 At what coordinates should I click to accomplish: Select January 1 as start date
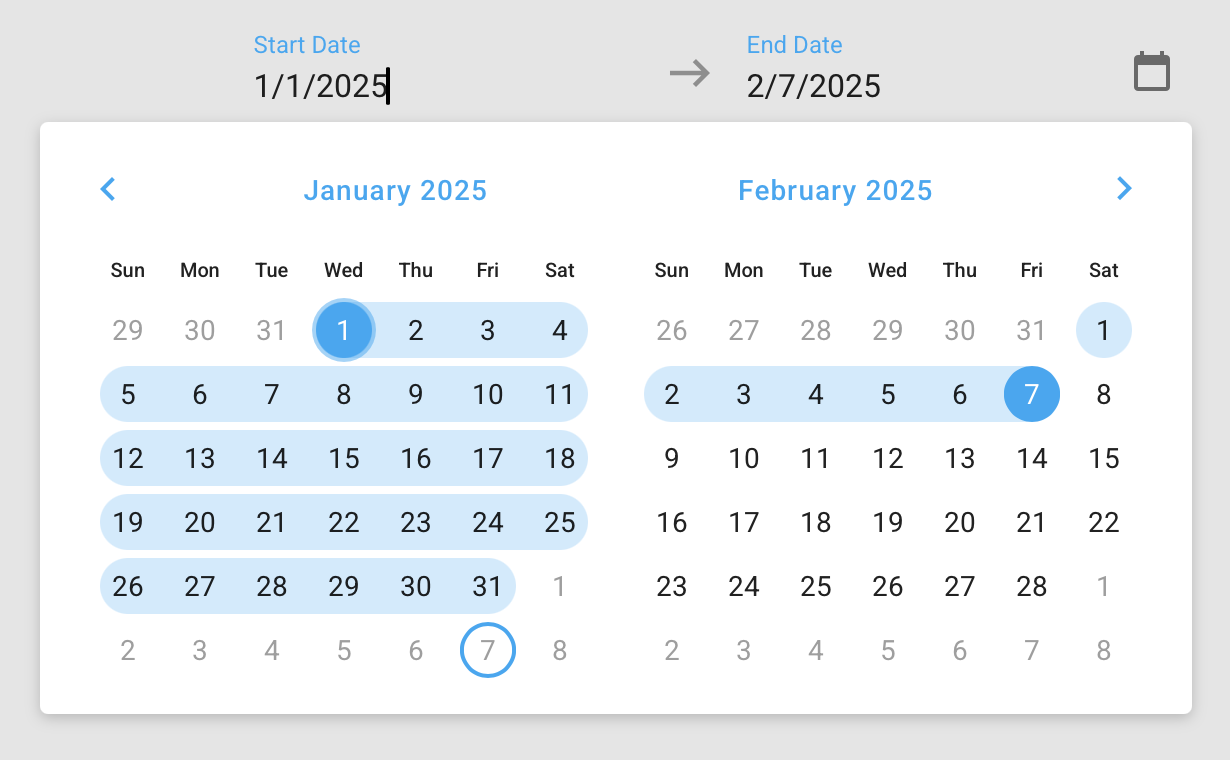pos(344,330)
